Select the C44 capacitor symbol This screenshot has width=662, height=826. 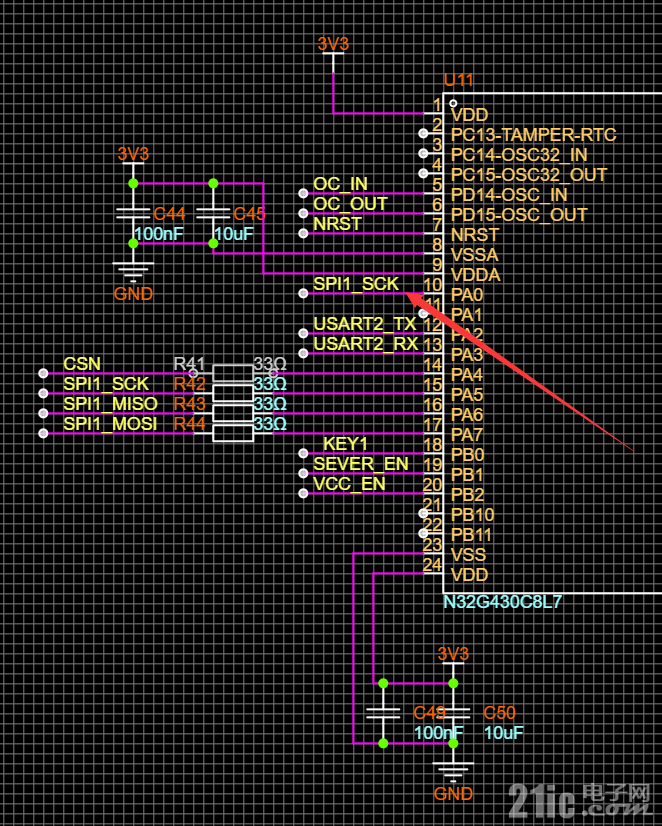tap(133, 213)
